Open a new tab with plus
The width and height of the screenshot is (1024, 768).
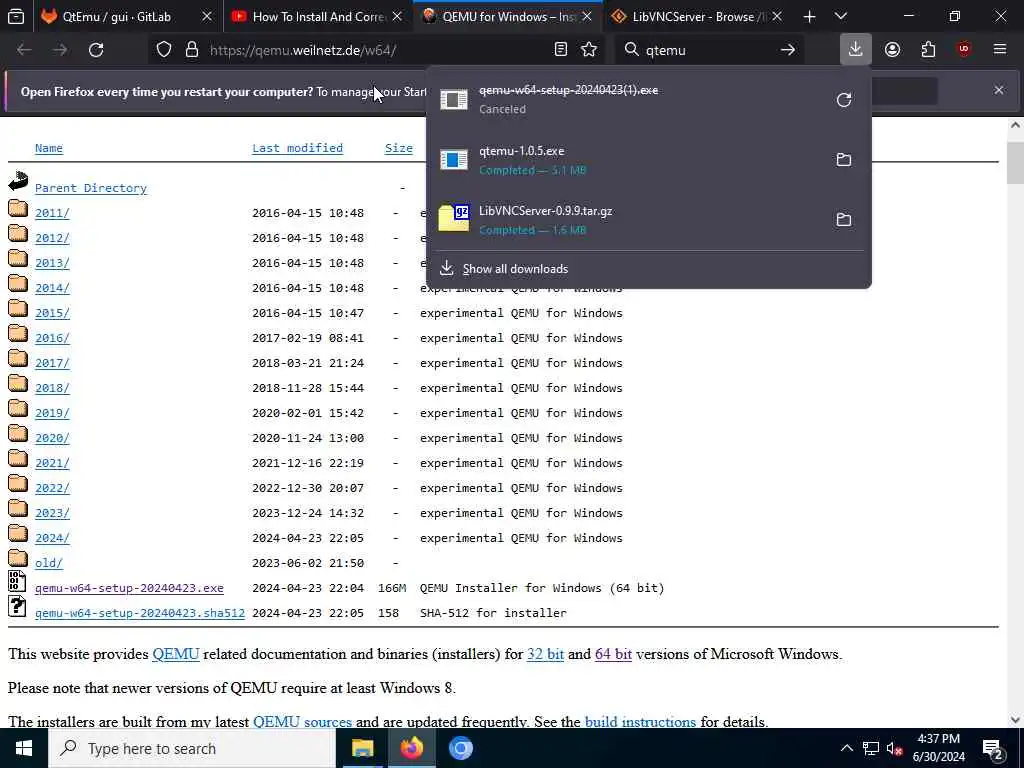tap(809, 17)
